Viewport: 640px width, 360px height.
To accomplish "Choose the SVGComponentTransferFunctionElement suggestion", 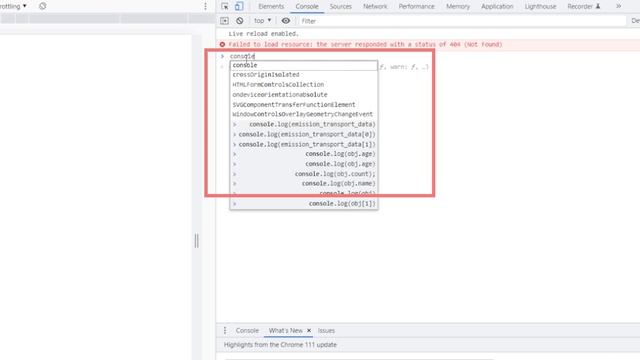I will click(304, 105).
